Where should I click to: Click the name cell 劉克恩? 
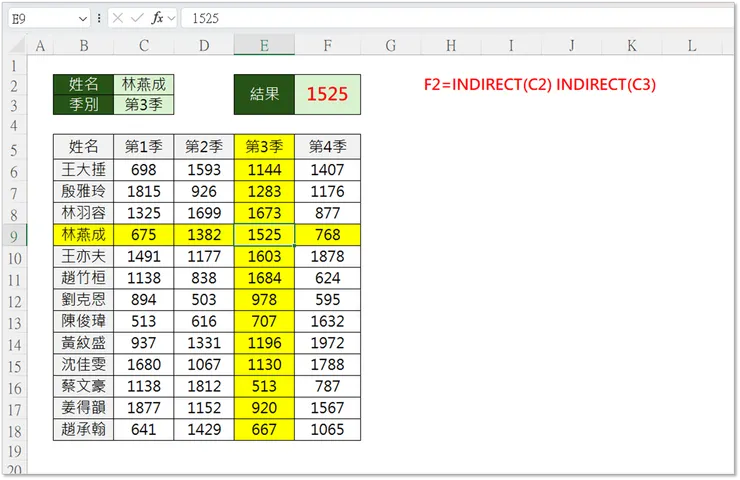(84, 300)
